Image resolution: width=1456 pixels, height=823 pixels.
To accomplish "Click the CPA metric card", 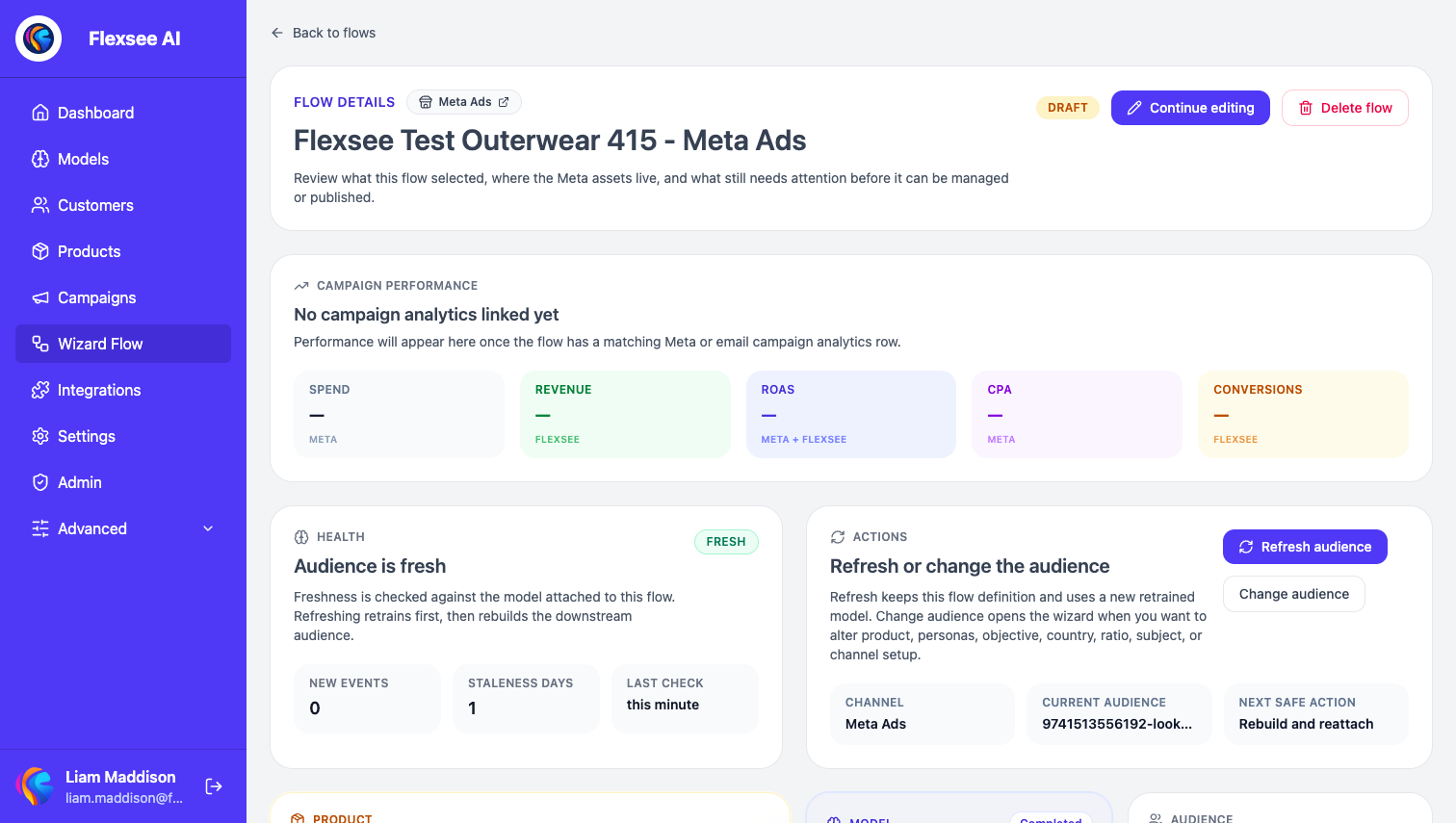I will [x=1078, y=414].
